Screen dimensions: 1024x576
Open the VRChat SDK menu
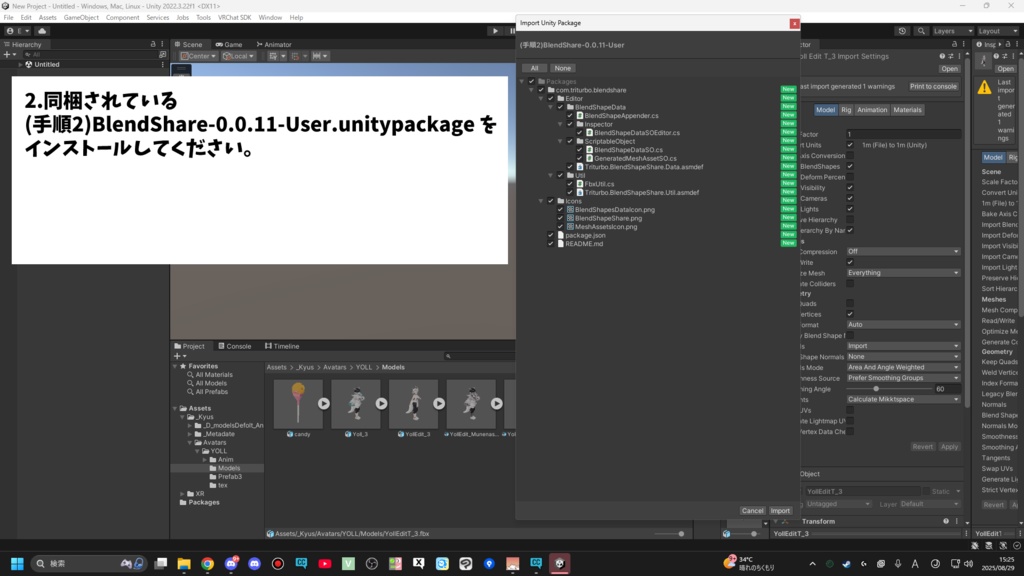coord(234,18)
